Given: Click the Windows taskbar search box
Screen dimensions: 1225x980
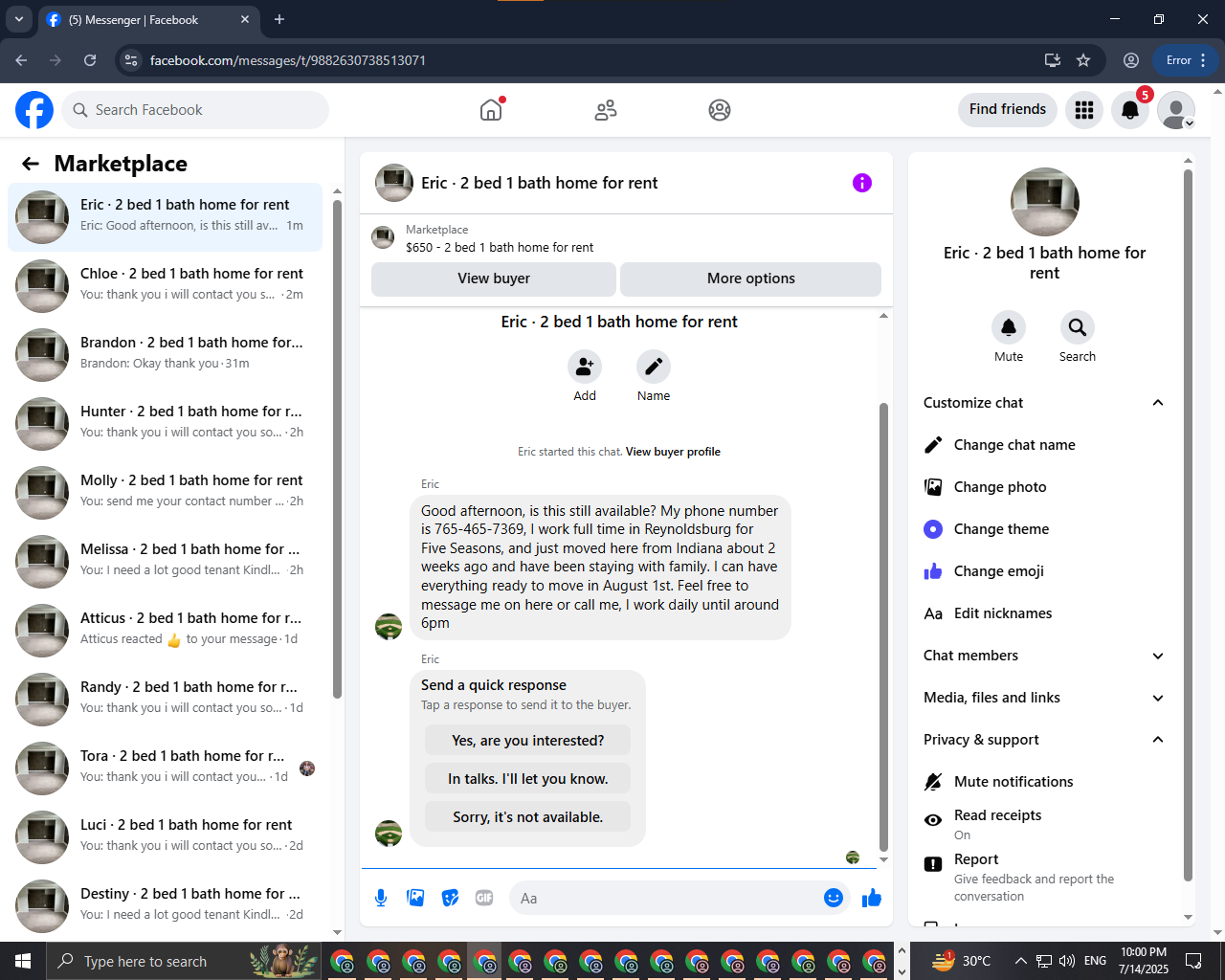Looking at the screenshot, I should click(182, 961).
